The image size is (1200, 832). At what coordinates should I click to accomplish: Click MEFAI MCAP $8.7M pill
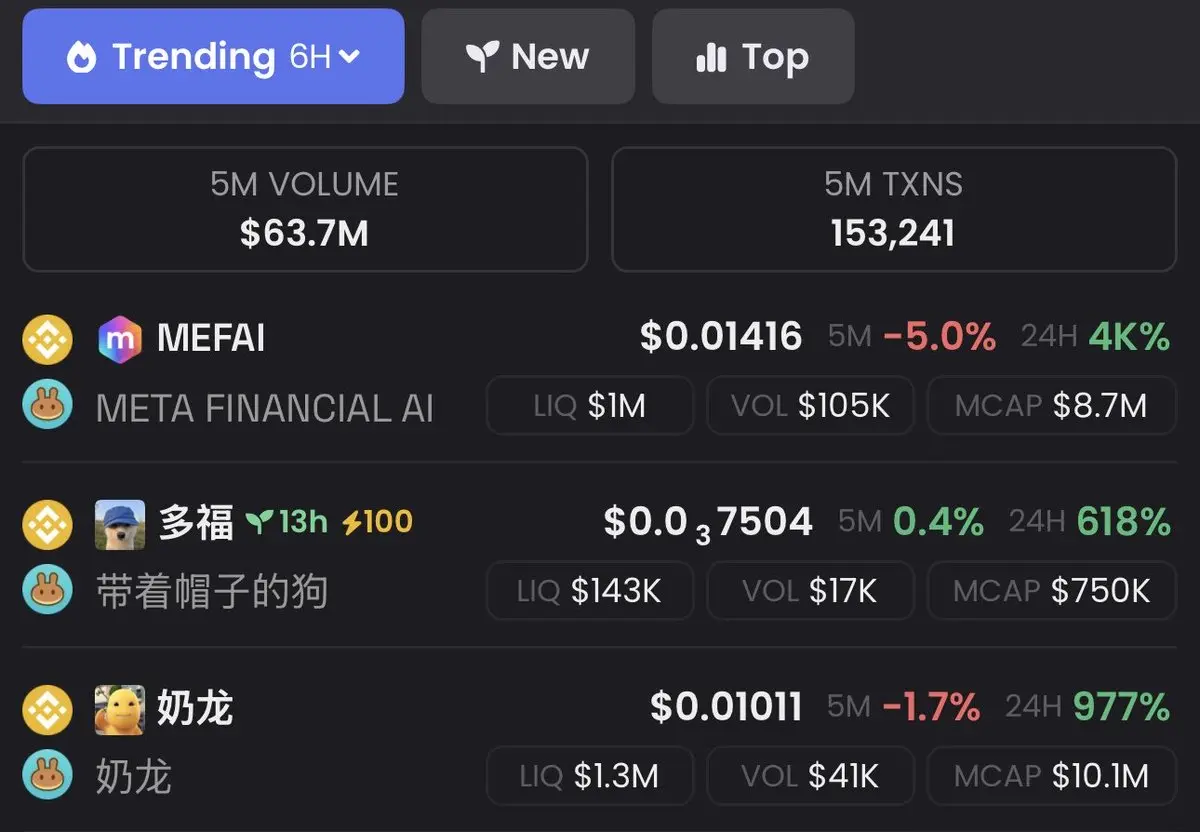click(x=1050, y=406)
